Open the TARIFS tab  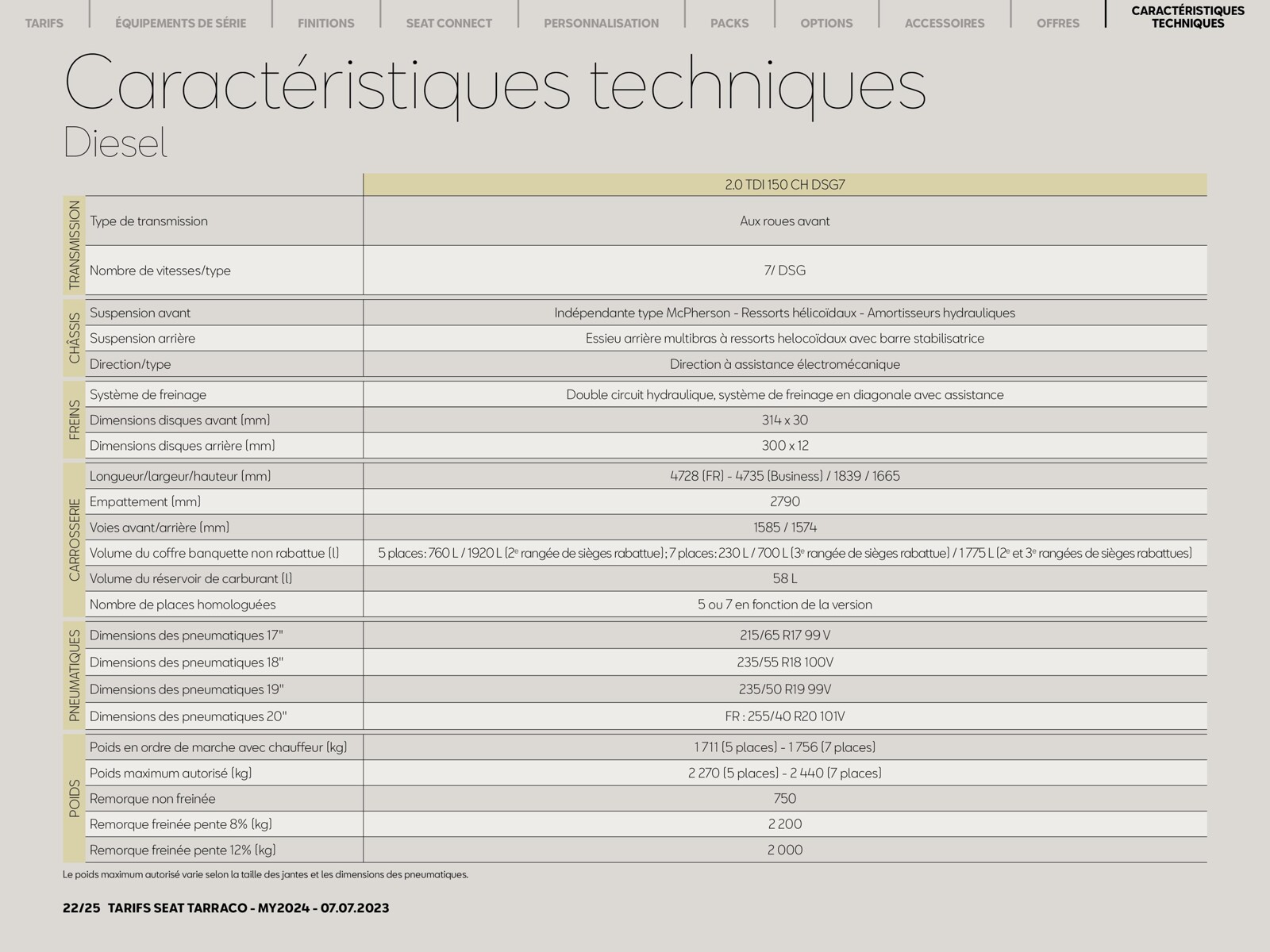point(44,23)
